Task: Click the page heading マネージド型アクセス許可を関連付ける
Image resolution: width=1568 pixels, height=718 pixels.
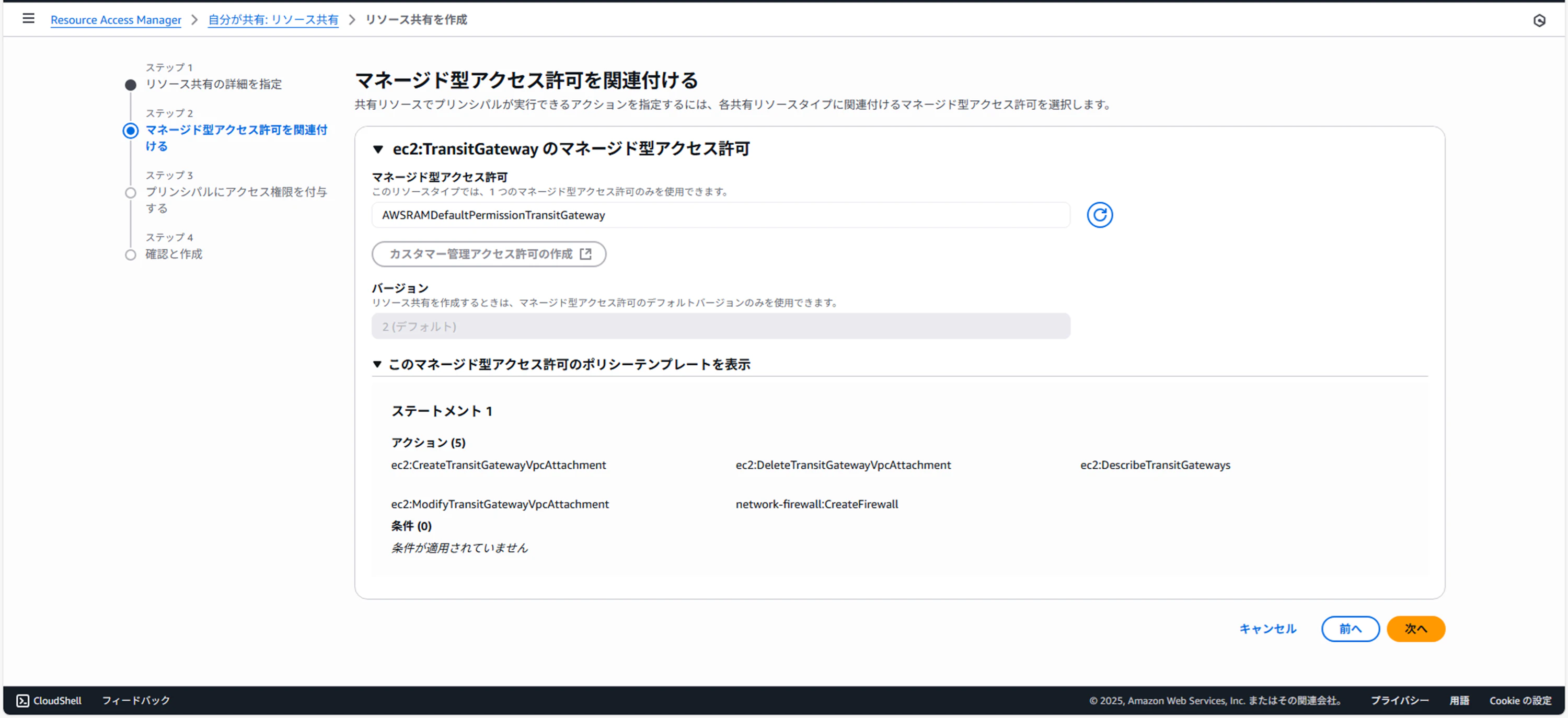Action: (x=526, y=80)
